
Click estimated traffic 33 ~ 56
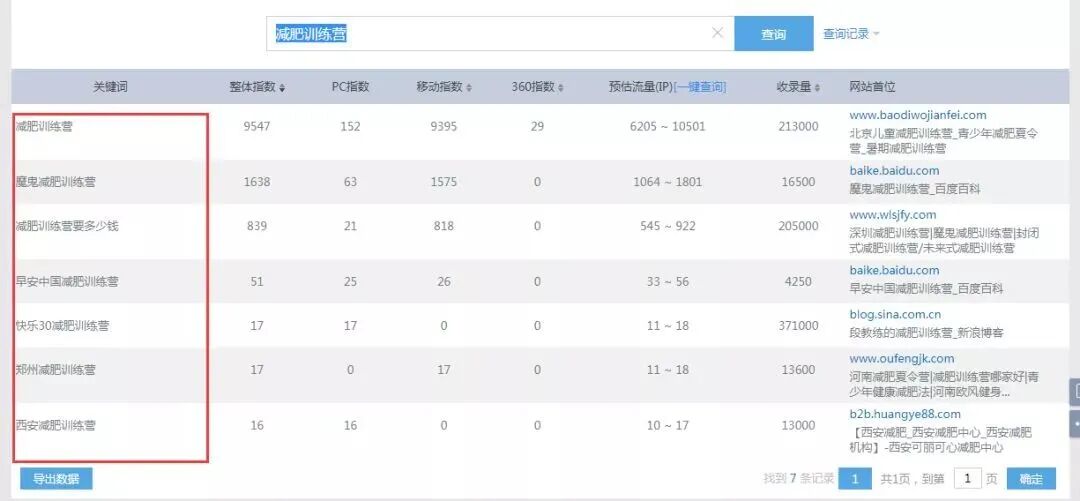tap(667, 281)
